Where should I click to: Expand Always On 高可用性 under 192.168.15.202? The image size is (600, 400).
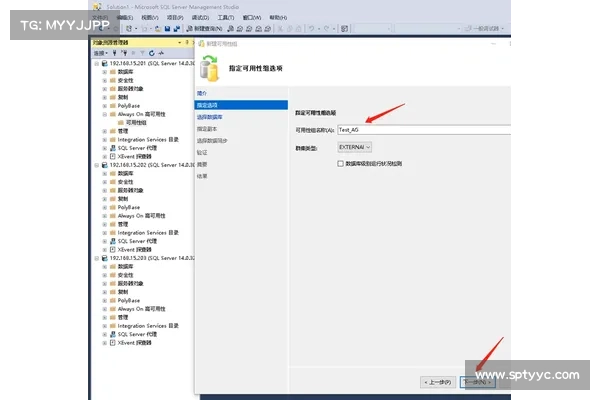[104, 216]
